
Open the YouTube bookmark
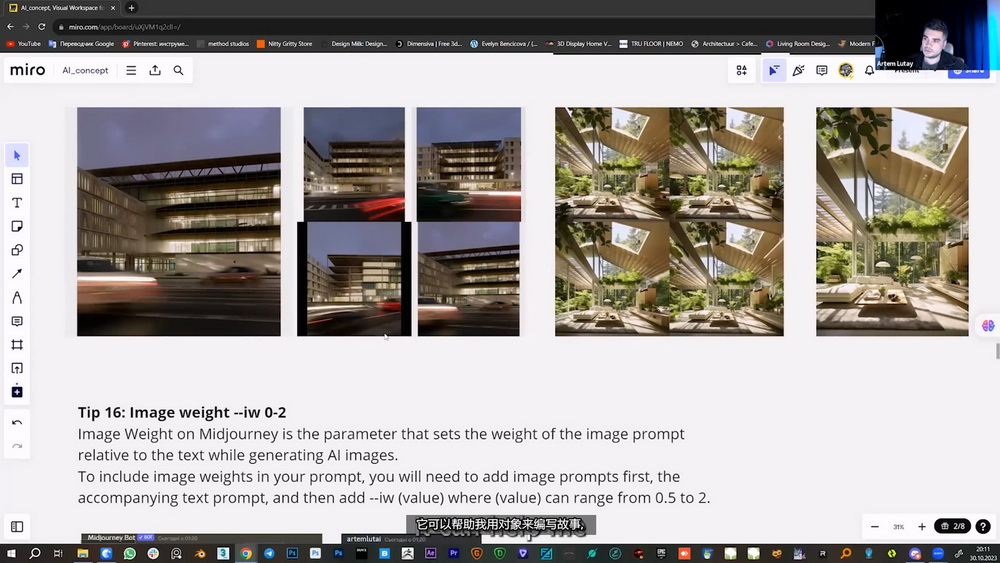click(24, 44)
